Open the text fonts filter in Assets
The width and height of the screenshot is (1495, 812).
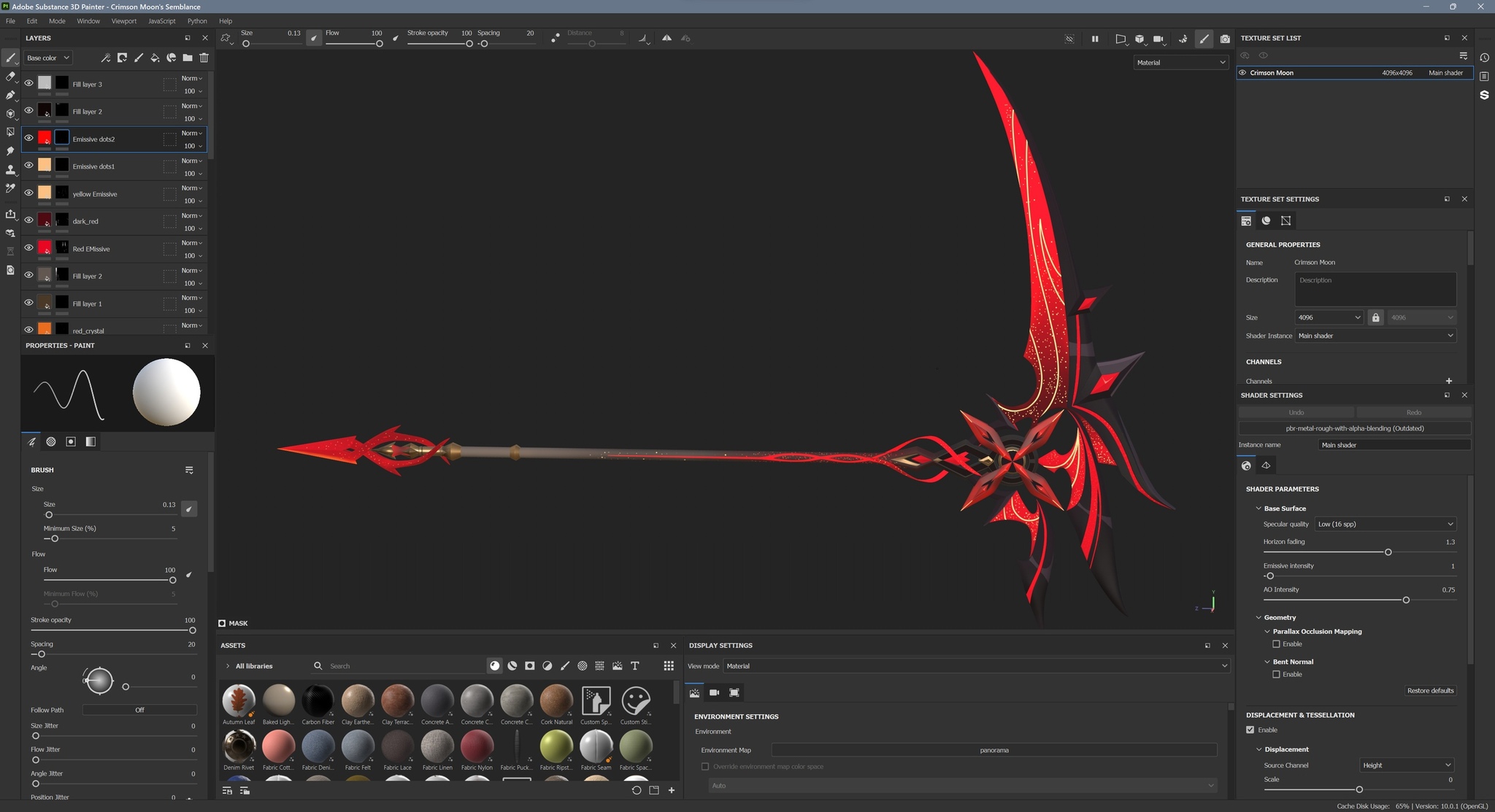635,665
